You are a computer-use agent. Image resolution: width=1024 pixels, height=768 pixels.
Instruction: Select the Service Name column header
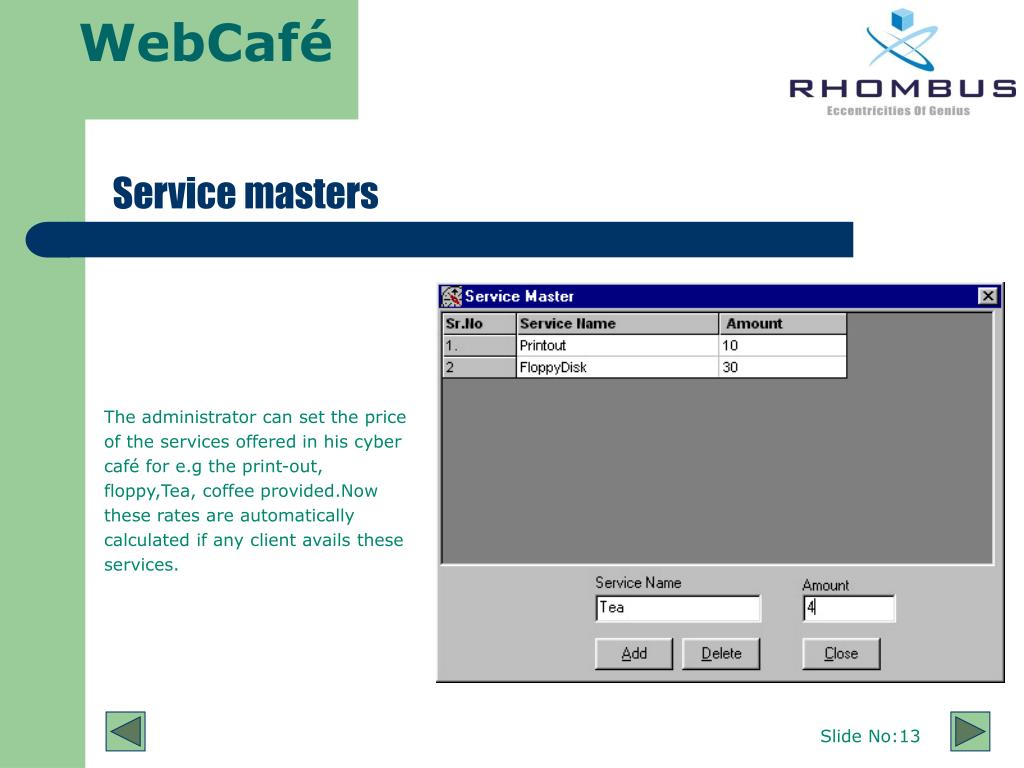pyautogui.click(x=617, y=324)
